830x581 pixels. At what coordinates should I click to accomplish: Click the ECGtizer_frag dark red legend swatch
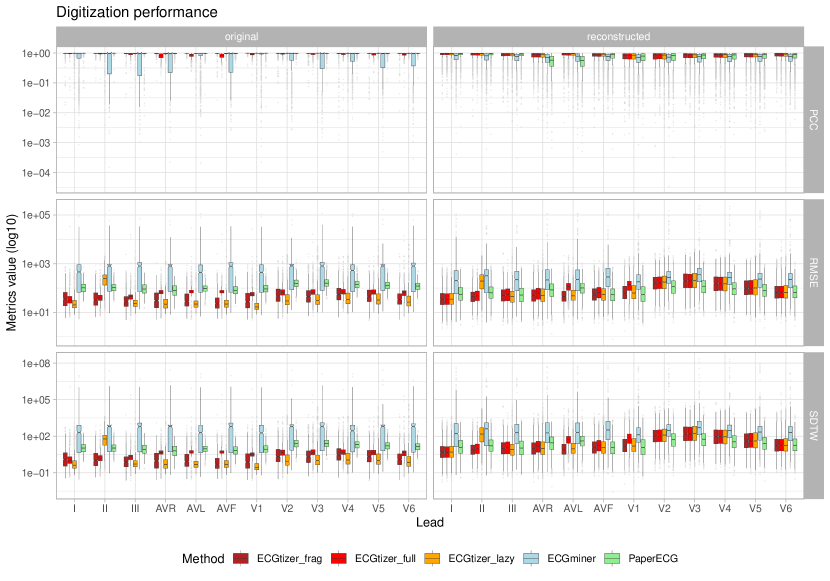coord(241,558)
